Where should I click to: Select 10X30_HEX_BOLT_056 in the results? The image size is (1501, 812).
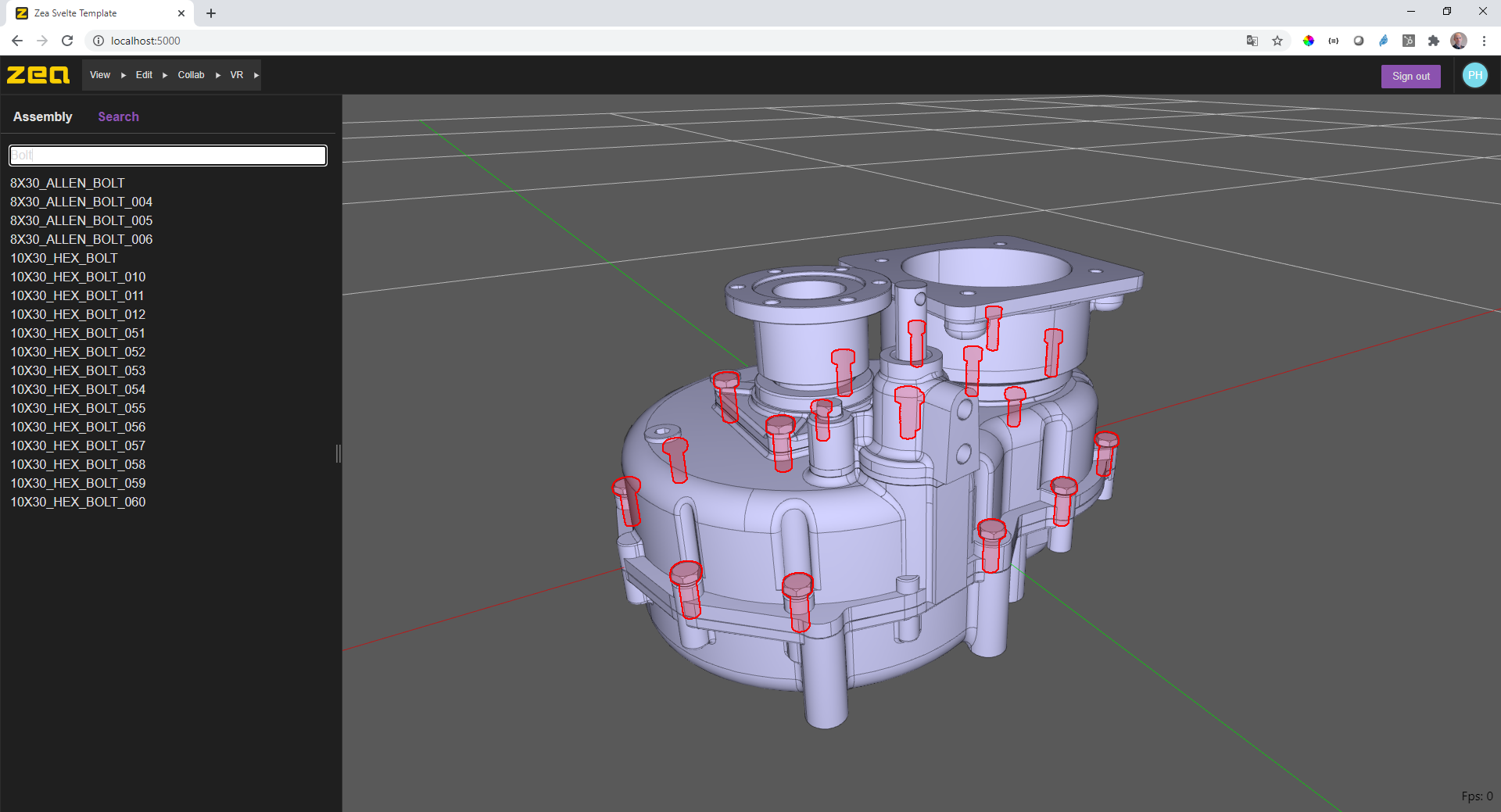[x=78, y=427]
